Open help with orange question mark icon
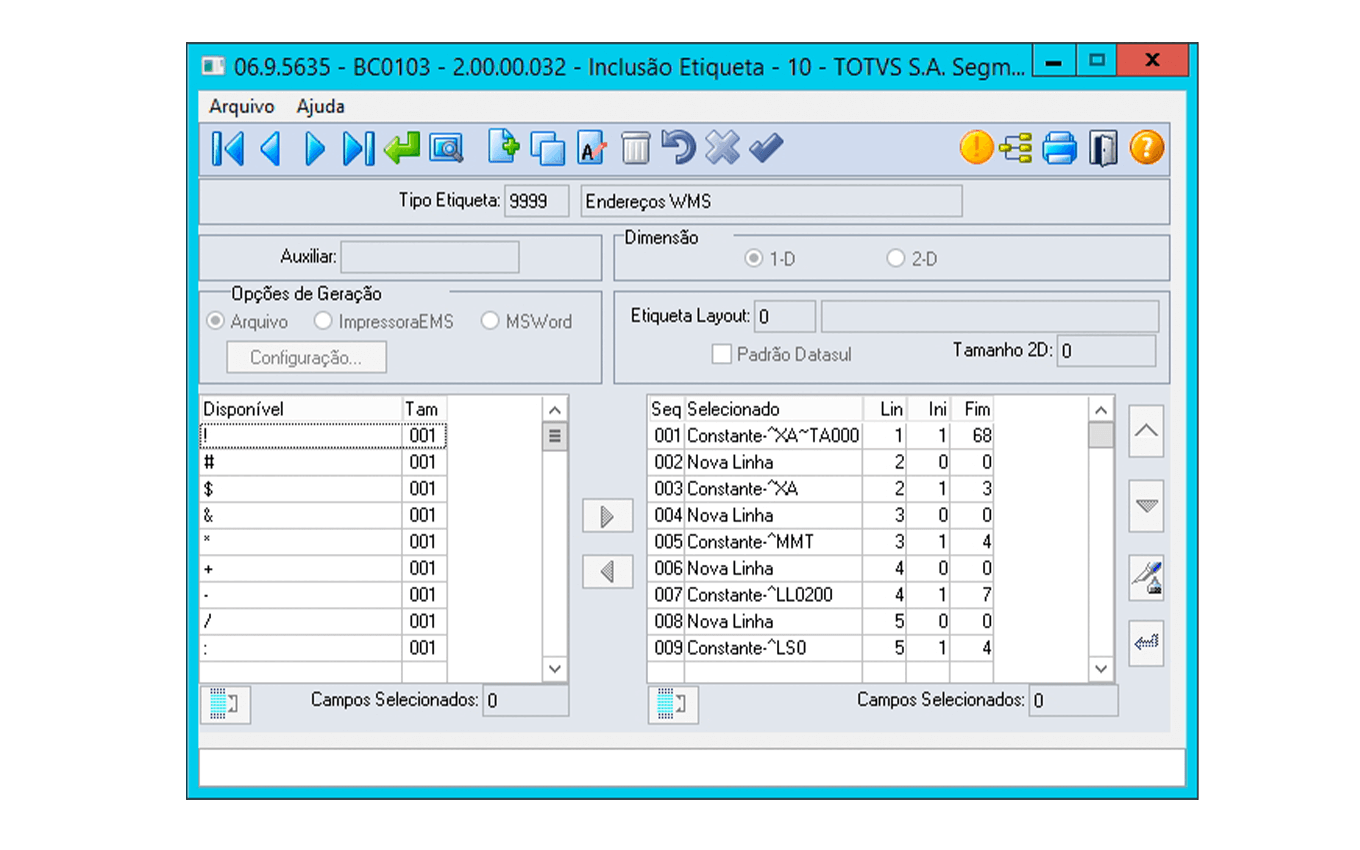Viewport: 1360px width, 850px height. (x=1146, y=149)
